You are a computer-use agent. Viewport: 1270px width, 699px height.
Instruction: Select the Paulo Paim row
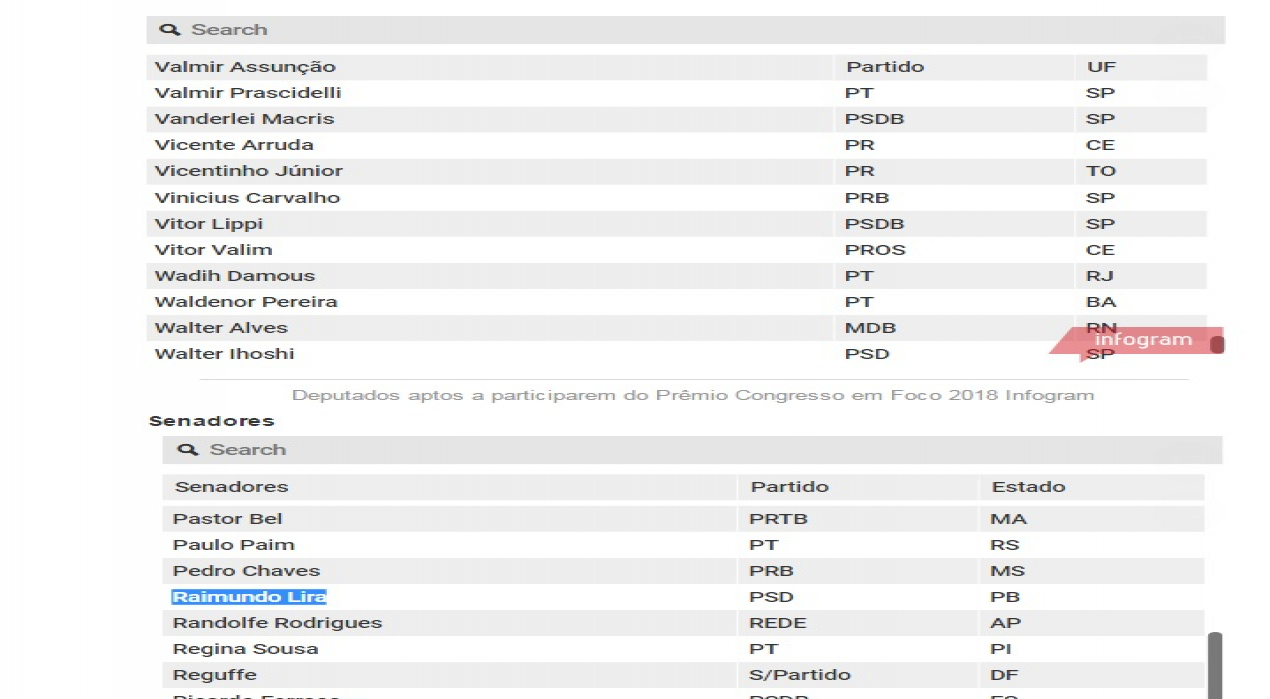click(x=233, y=545)
